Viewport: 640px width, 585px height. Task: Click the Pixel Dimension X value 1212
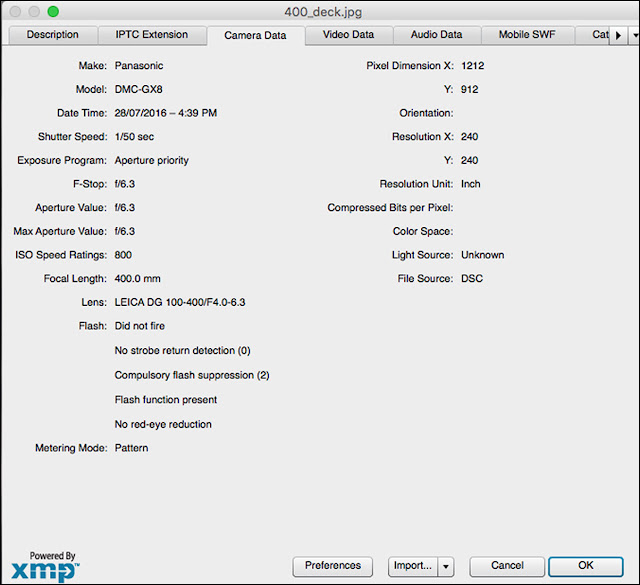pyautogui.click(x=473, y=66)
